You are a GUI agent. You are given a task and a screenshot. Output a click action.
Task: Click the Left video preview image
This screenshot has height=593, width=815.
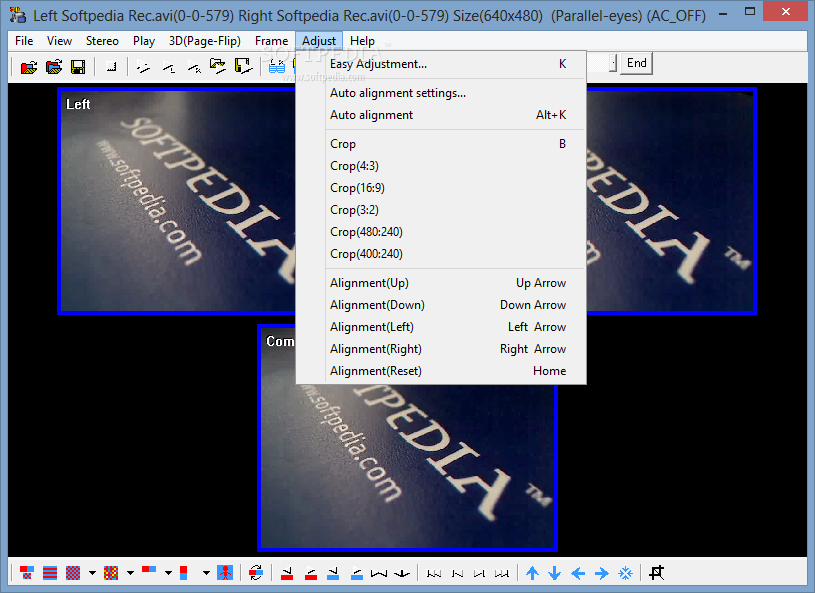(178, 201)
